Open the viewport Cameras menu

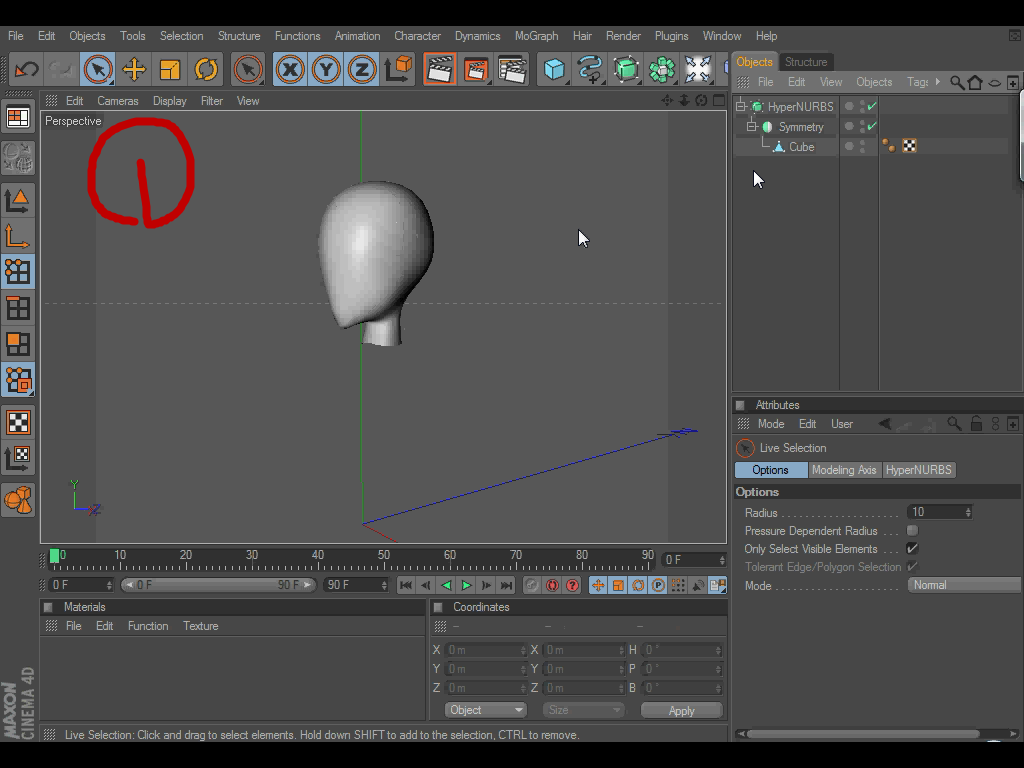coord(118,101)
